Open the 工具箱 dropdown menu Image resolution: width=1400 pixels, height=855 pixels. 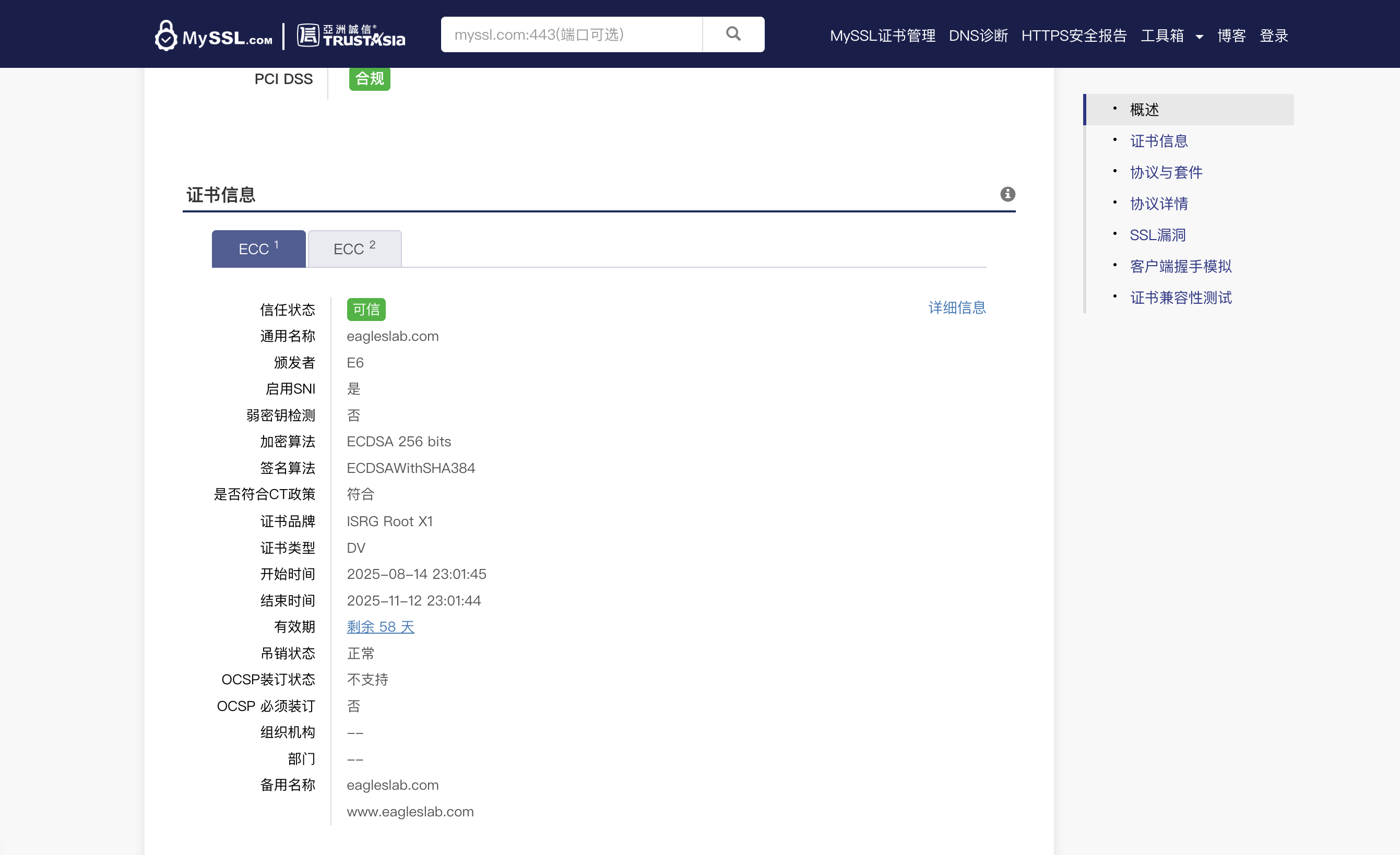click(x=1171, y=36)
